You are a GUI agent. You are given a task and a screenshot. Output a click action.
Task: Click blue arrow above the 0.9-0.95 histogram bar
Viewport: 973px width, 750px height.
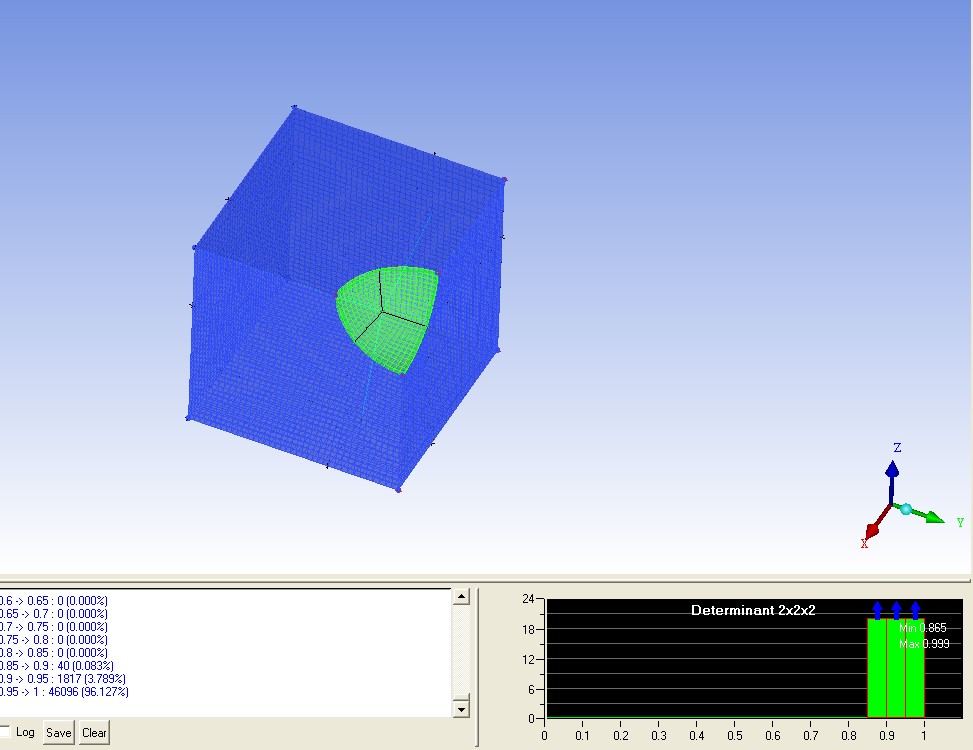tap(896, 609)
